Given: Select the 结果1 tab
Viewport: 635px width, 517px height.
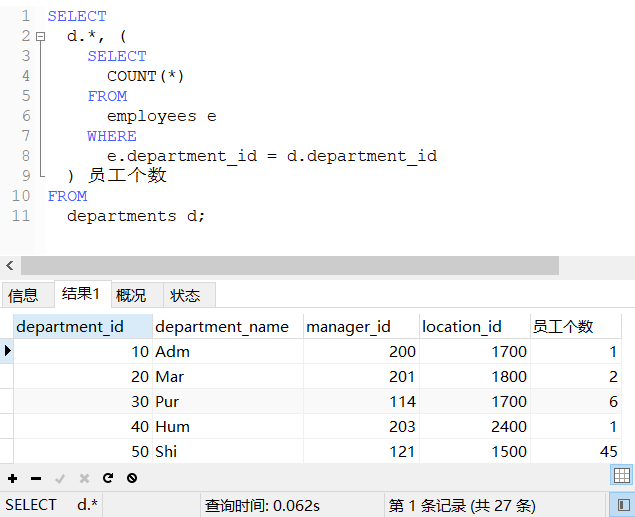Looking at the screenshot, I should (81, 294).
